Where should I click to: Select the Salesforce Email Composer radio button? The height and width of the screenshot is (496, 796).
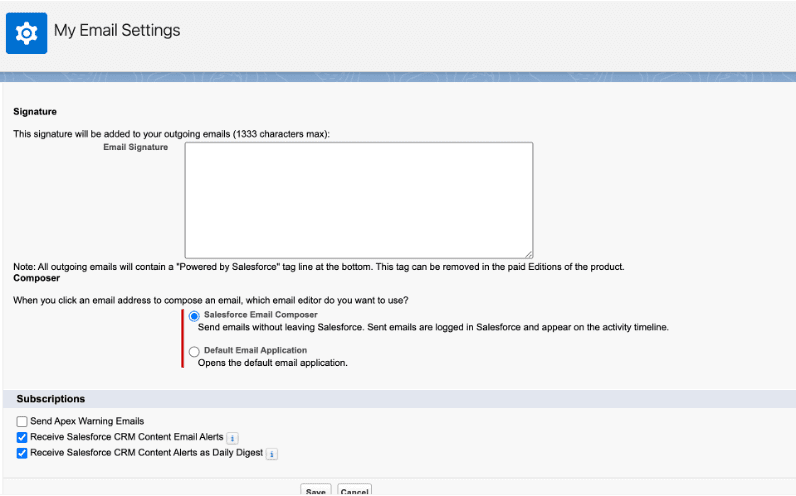coord(194,316)
